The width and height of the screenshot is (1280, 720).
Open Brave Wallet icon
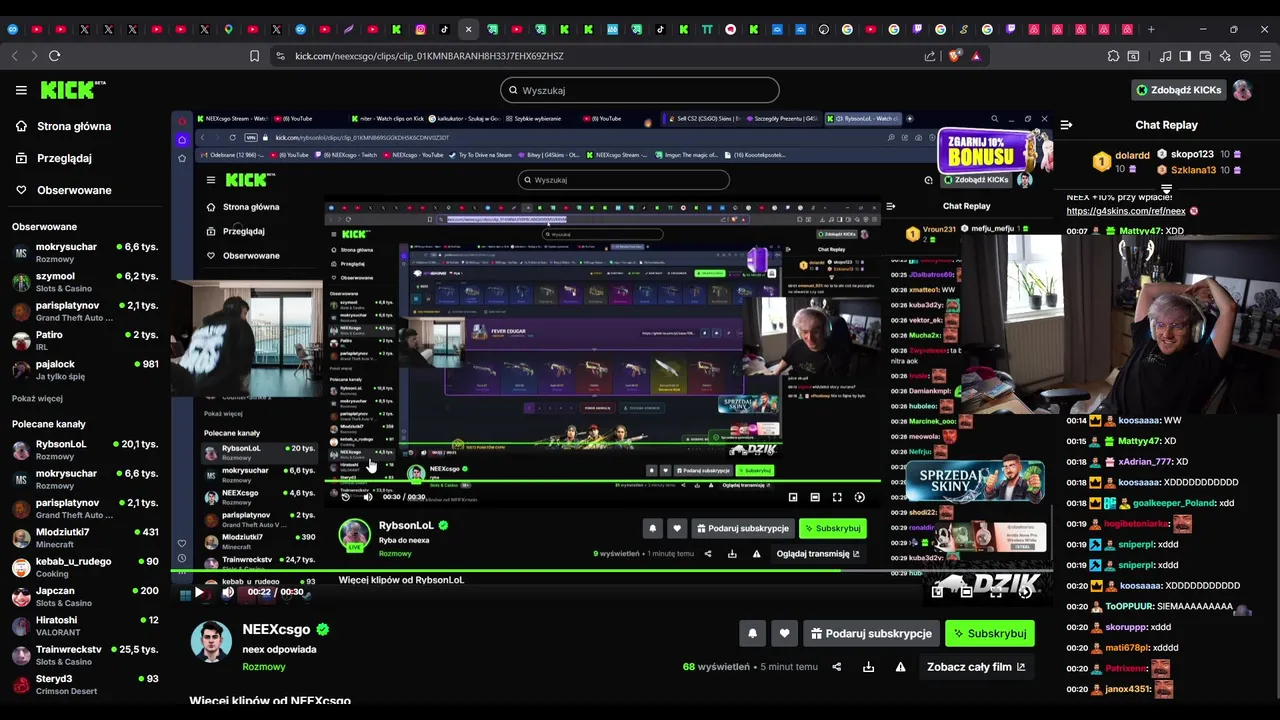coord(1205,56)
